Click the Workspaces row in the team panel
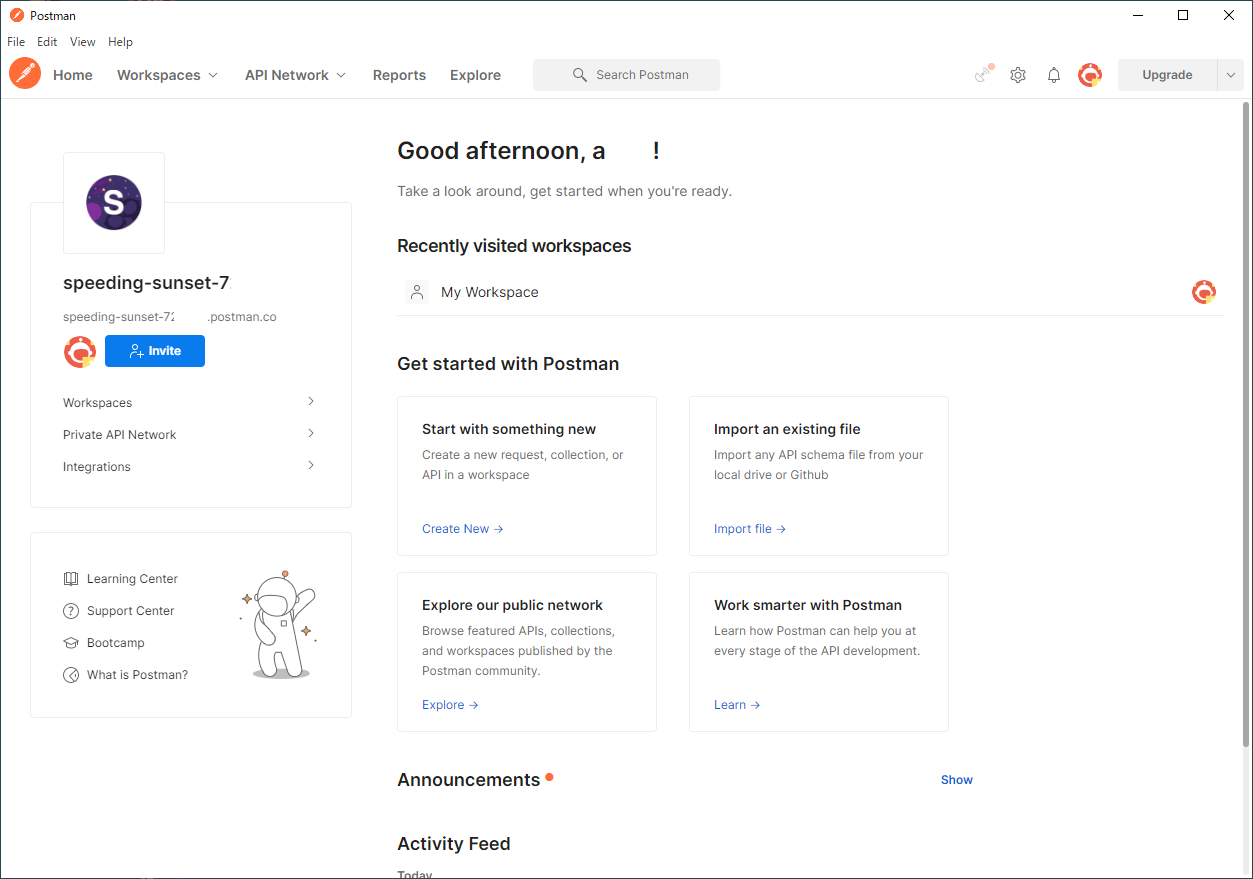This screenshot has height=879, width=1253. click(190, 402)
